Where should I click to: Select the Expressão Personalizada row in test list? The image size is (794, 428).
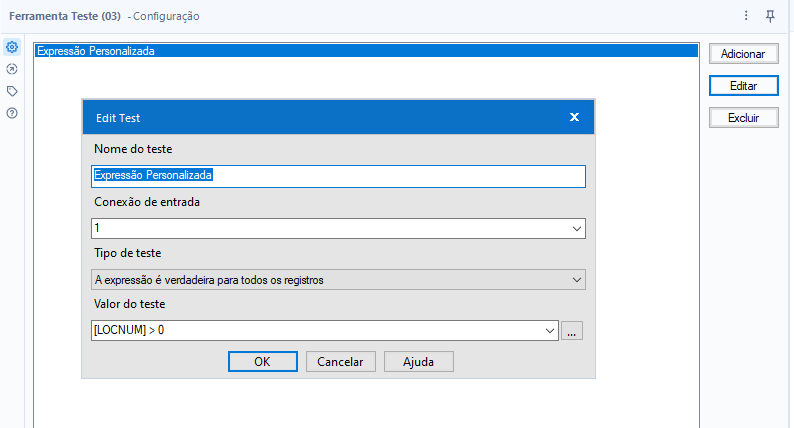pos(366,51)
